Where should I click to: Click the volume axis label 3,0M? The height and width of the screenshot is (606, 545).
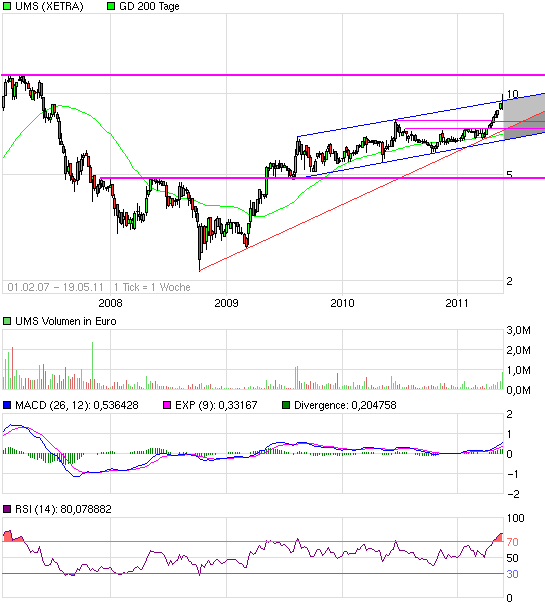519,330
